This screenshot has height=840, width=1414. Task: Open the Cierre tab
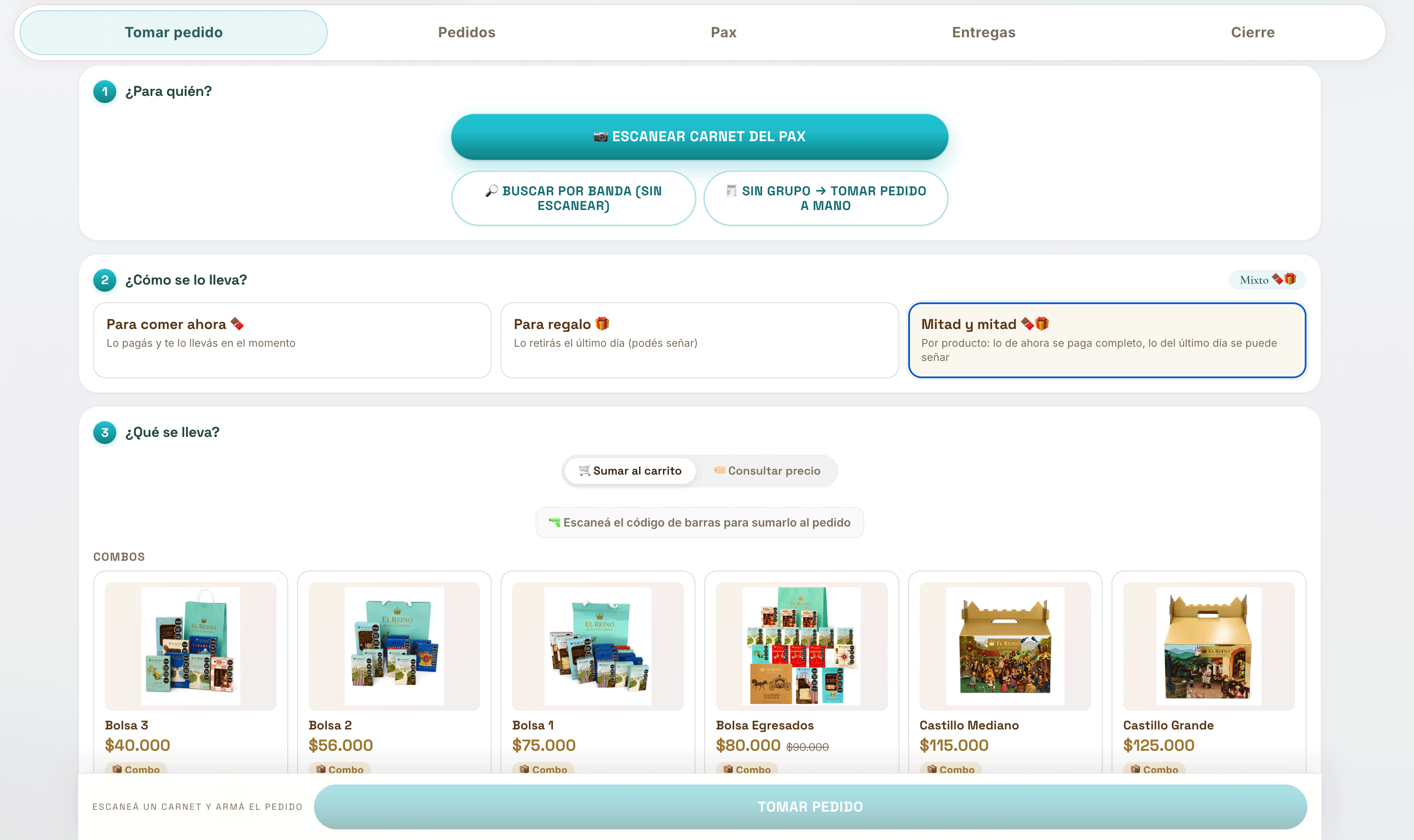point(1252,32)
